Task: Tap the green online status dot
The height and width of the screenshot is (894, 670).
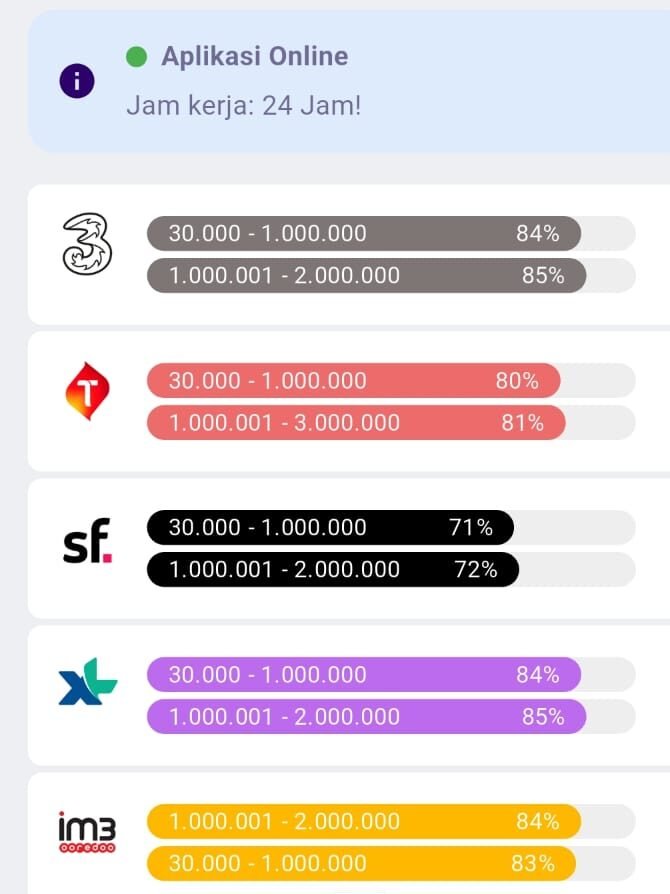Action: pyautogui.click(x=136, y=56)
